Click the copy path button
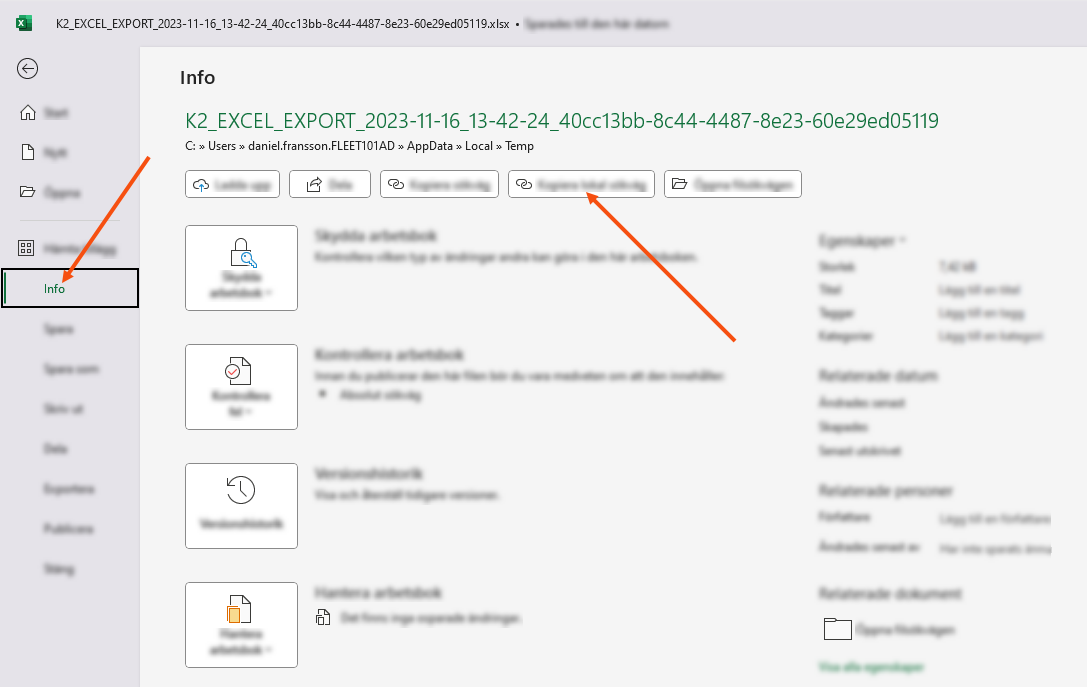The height and width of the screenshot is (687, 1087). (439, 184)
